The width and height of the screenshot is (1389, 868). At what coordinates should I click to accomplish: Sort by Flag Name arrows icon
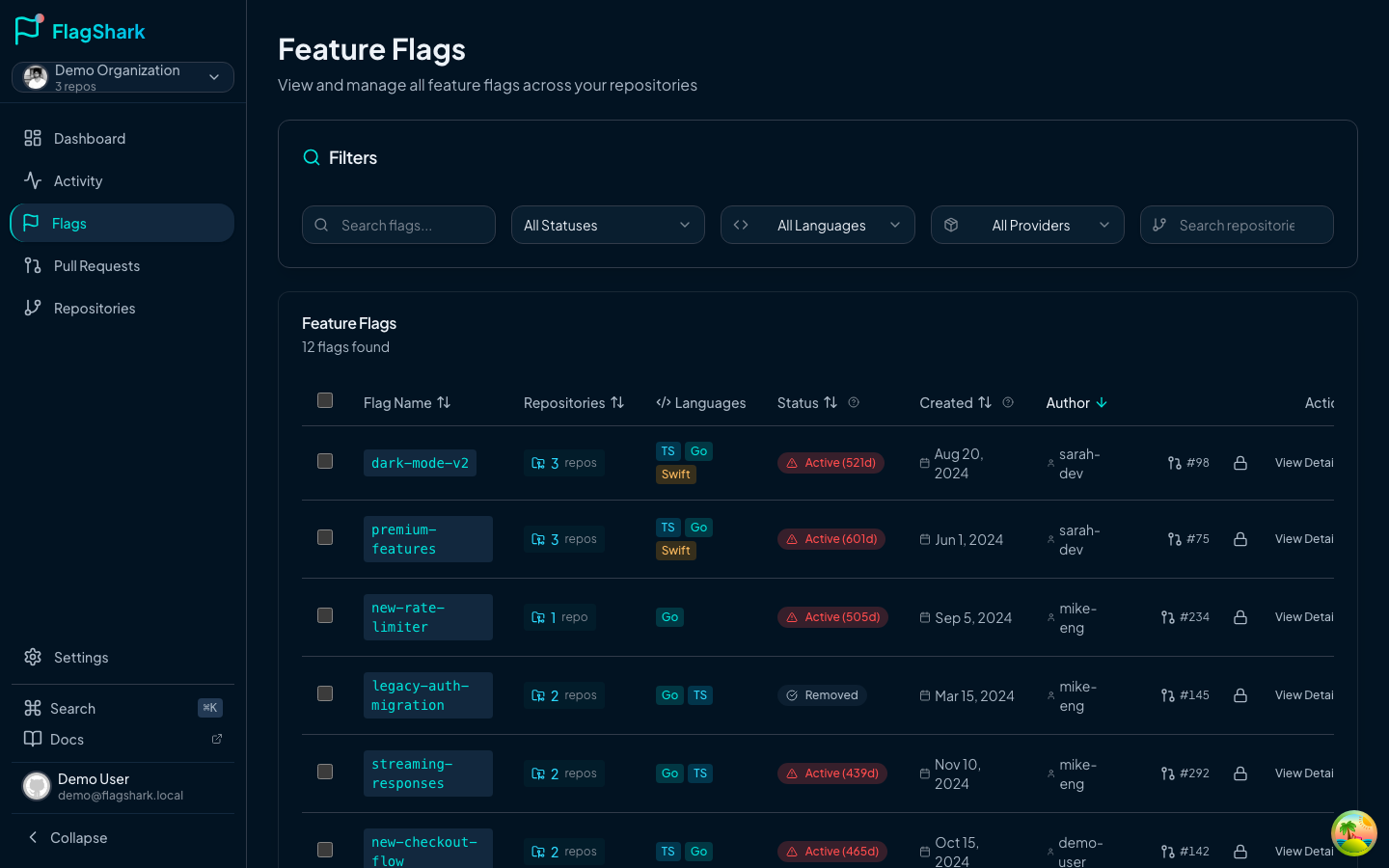[444, 402]
